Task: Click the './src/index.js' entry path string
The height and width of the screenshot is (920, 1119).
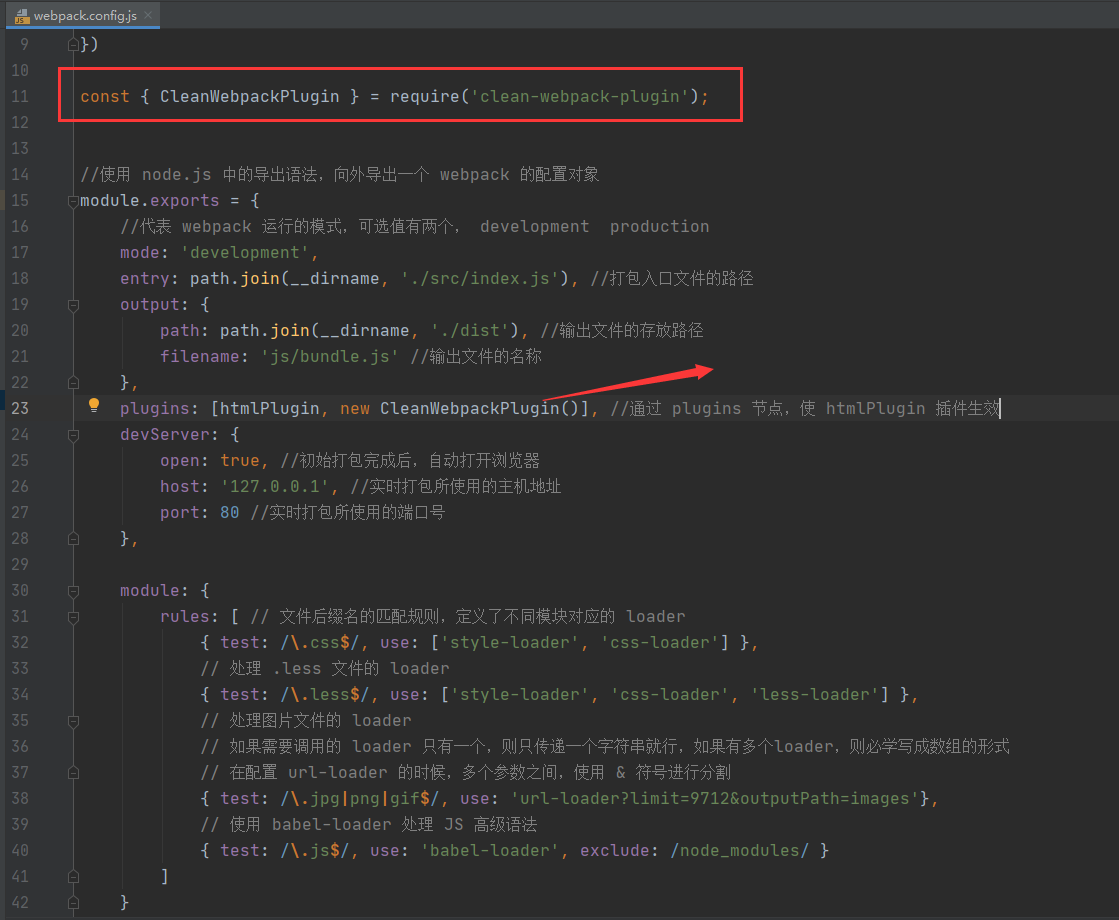Action: pos(480,278)
